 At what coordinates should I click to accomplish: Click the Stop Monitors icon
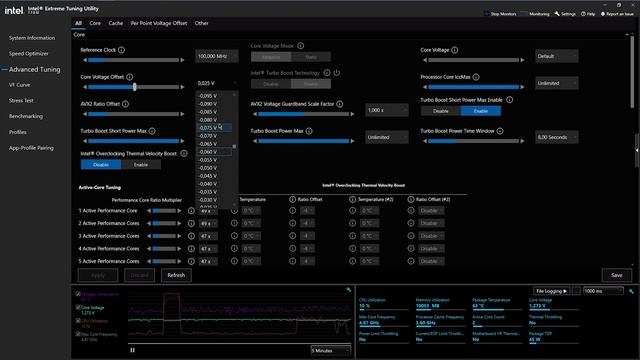click(x=487, y=13)
